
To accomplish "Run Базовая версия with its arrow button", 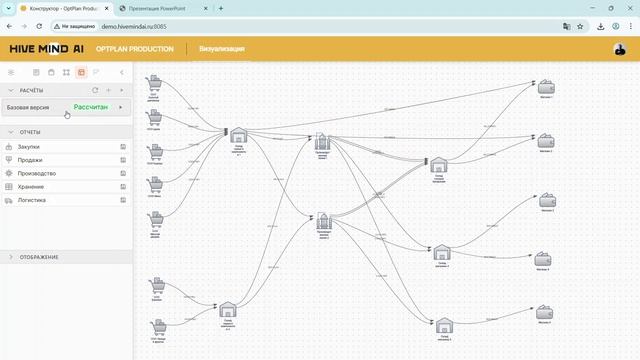I will [121, 107].
